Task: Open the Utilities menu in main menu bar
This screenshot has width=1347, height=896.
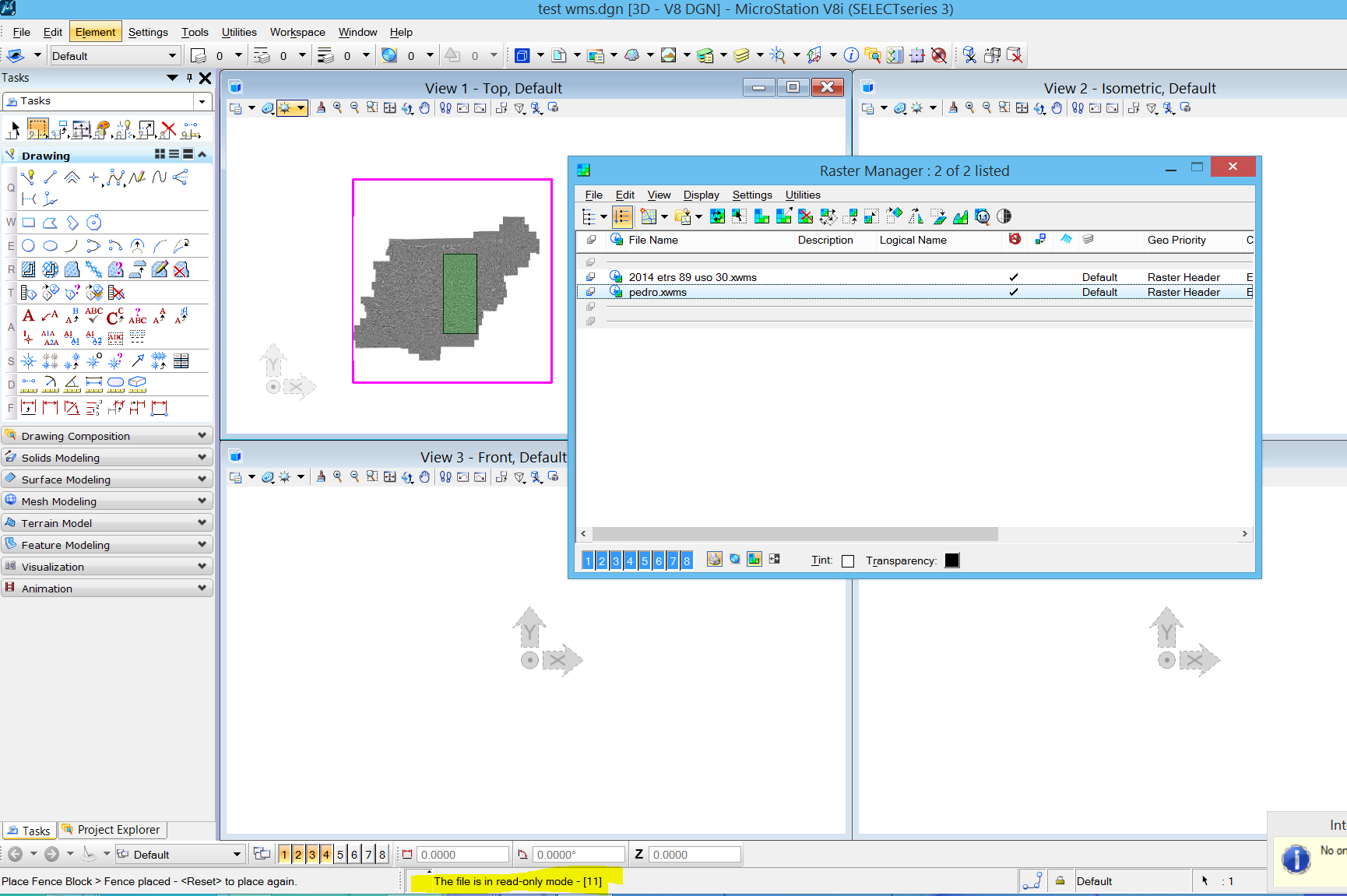Action: 239,32
